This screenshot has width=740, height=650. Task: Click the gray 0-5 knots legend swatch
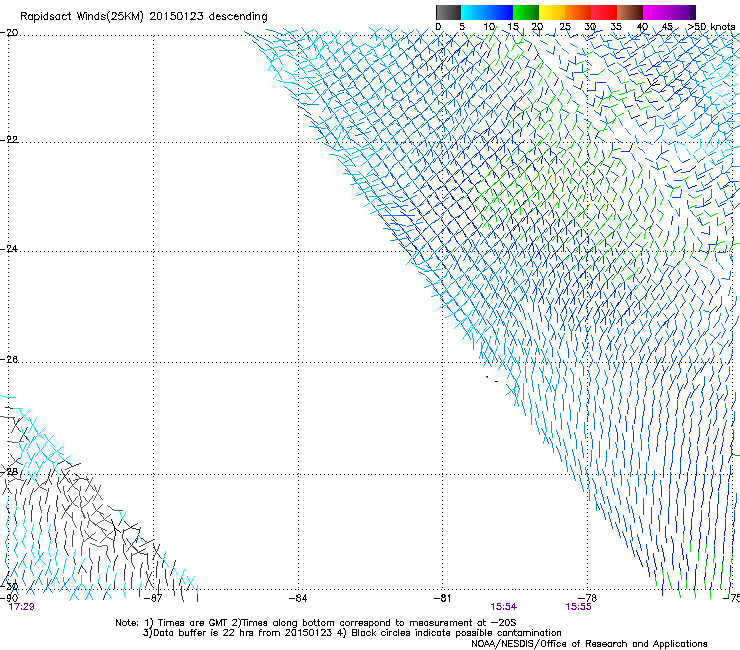[x=448, y=12]
